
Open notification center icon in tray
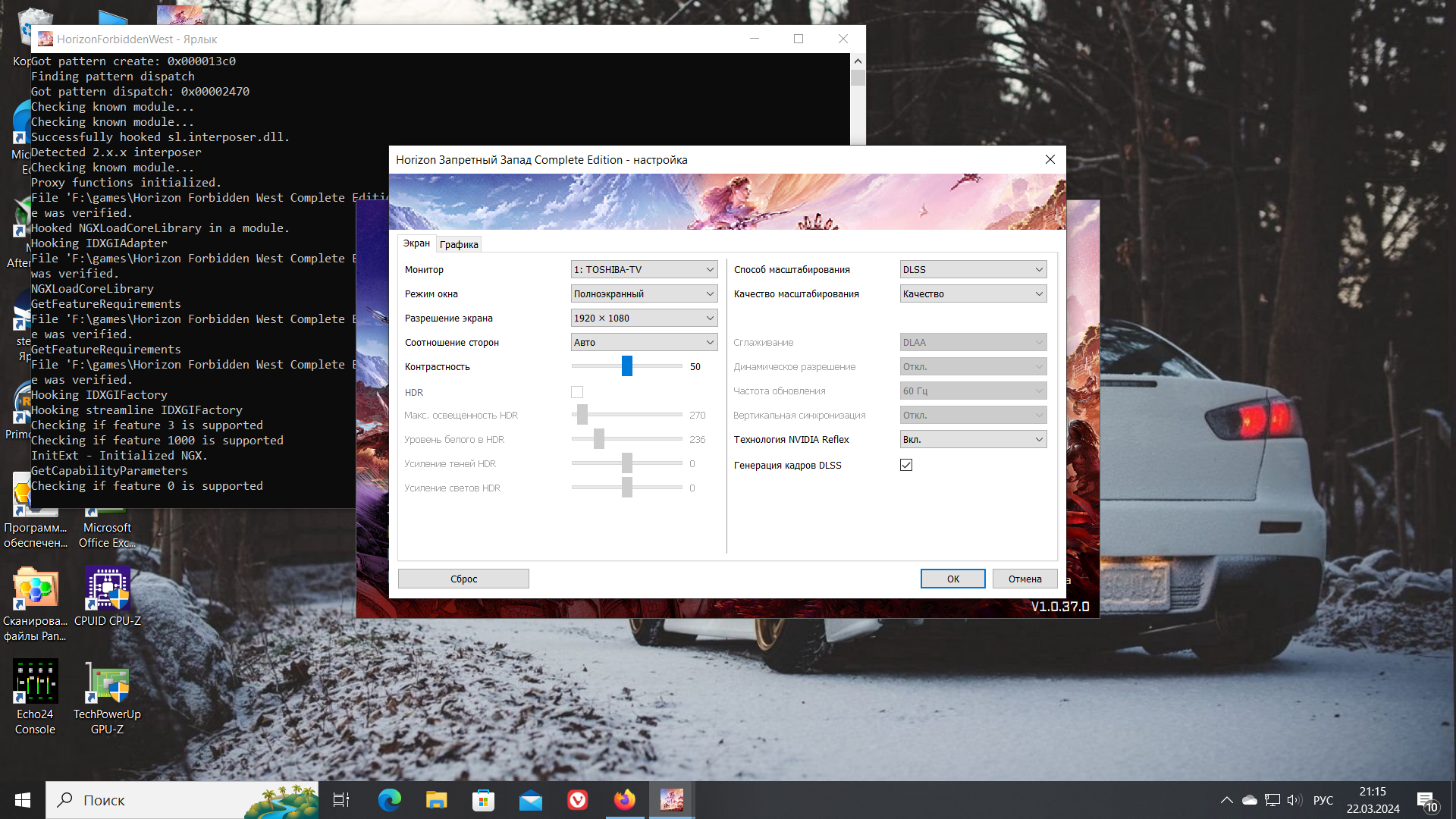tap(1426, 800)
